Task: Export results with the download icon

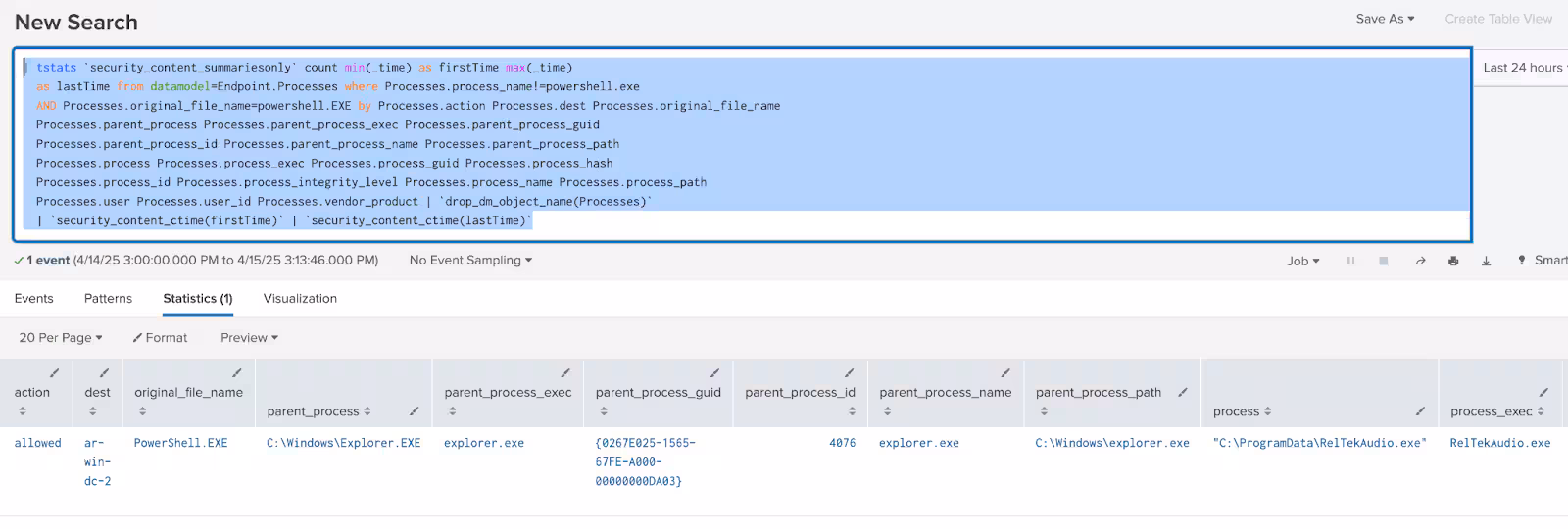Action: point(1486,261)
